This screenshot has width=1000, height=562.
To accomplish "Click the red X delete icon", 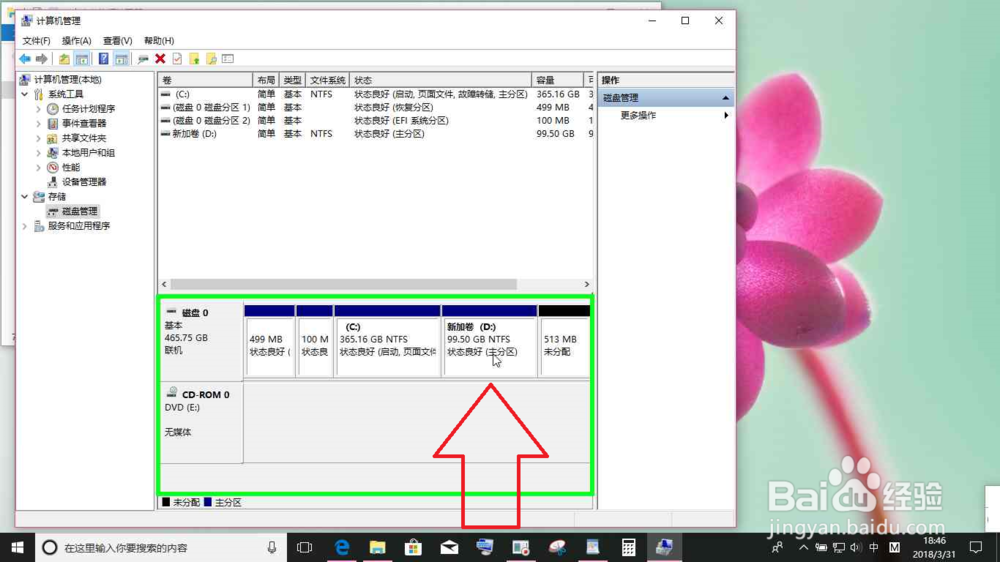I will [160, 59].
